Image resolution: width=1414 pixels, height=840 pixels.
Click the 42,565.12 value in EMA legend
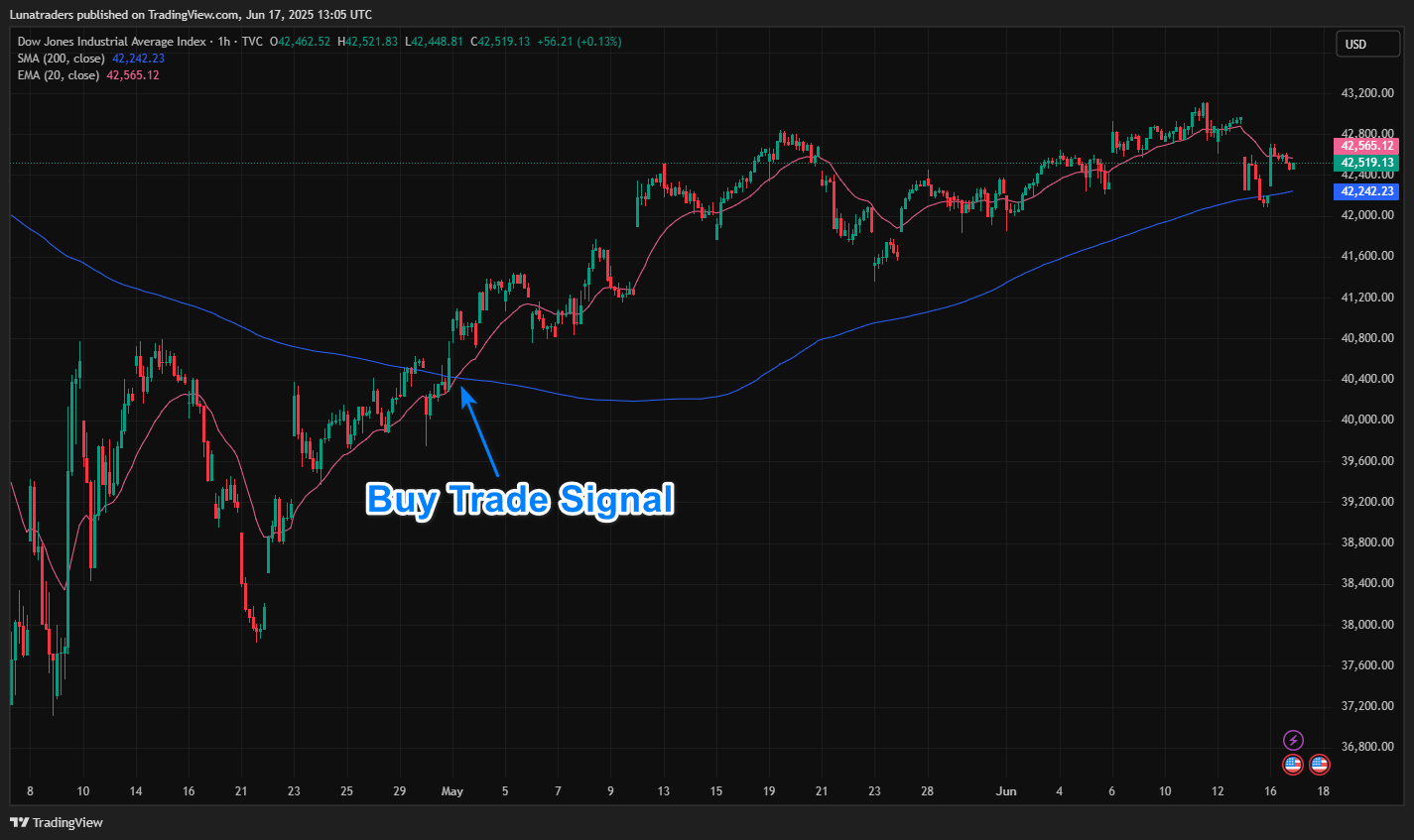pyautogui.click(x=133, y=75)
